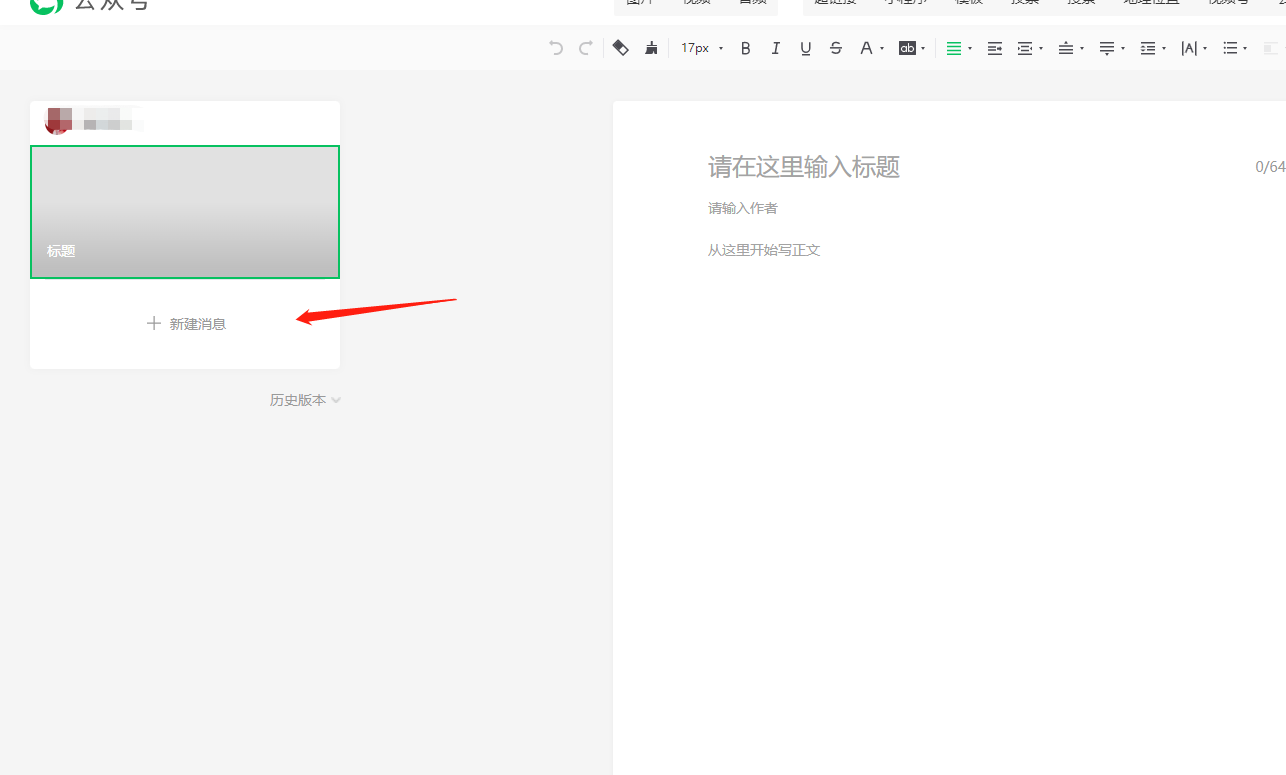The height and width of the screenshot is (775, 1286).
Task: Click the clear formatting brush icon
Action: click(x=651, y=47)
